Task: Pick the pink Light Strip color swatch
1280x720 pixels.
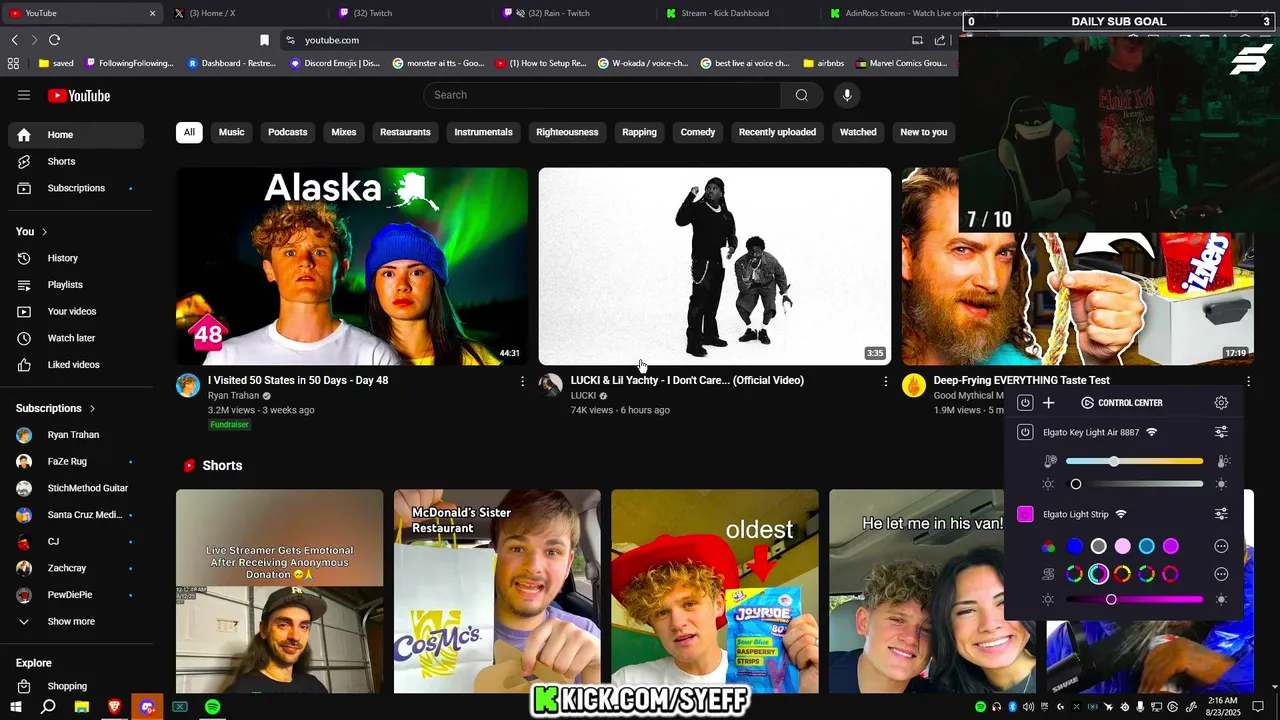Action: point(1122,546)
